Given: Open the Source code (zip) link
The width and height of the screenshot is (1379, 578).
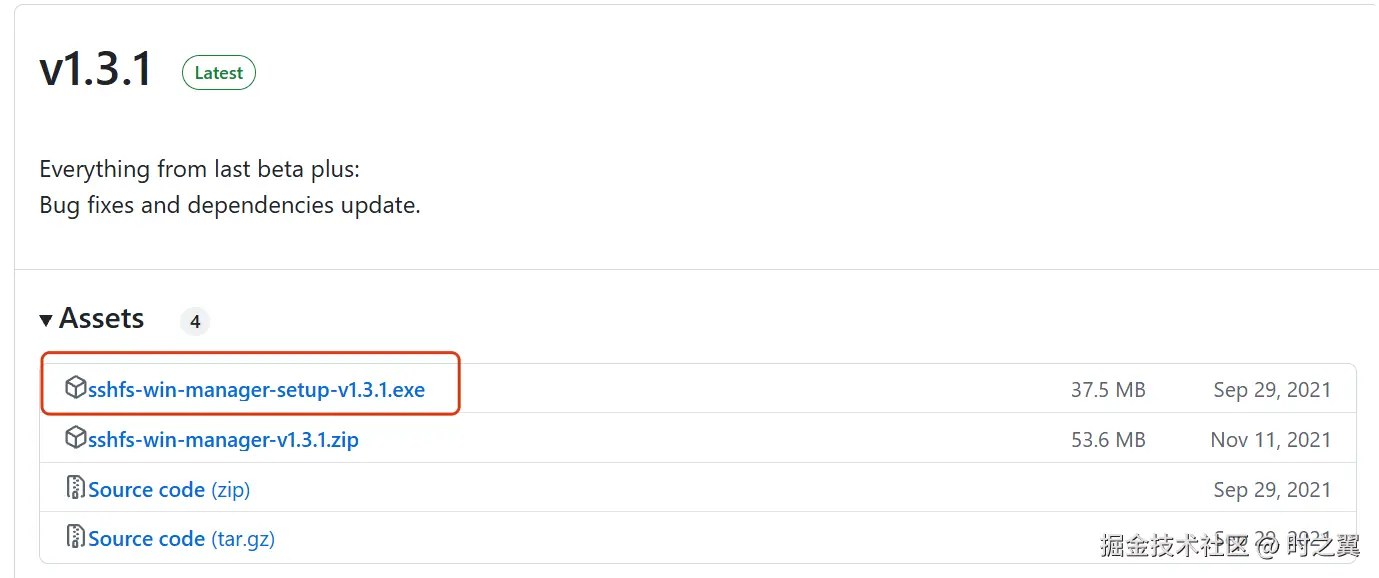Looking at the screenshot, I should 169,490.
